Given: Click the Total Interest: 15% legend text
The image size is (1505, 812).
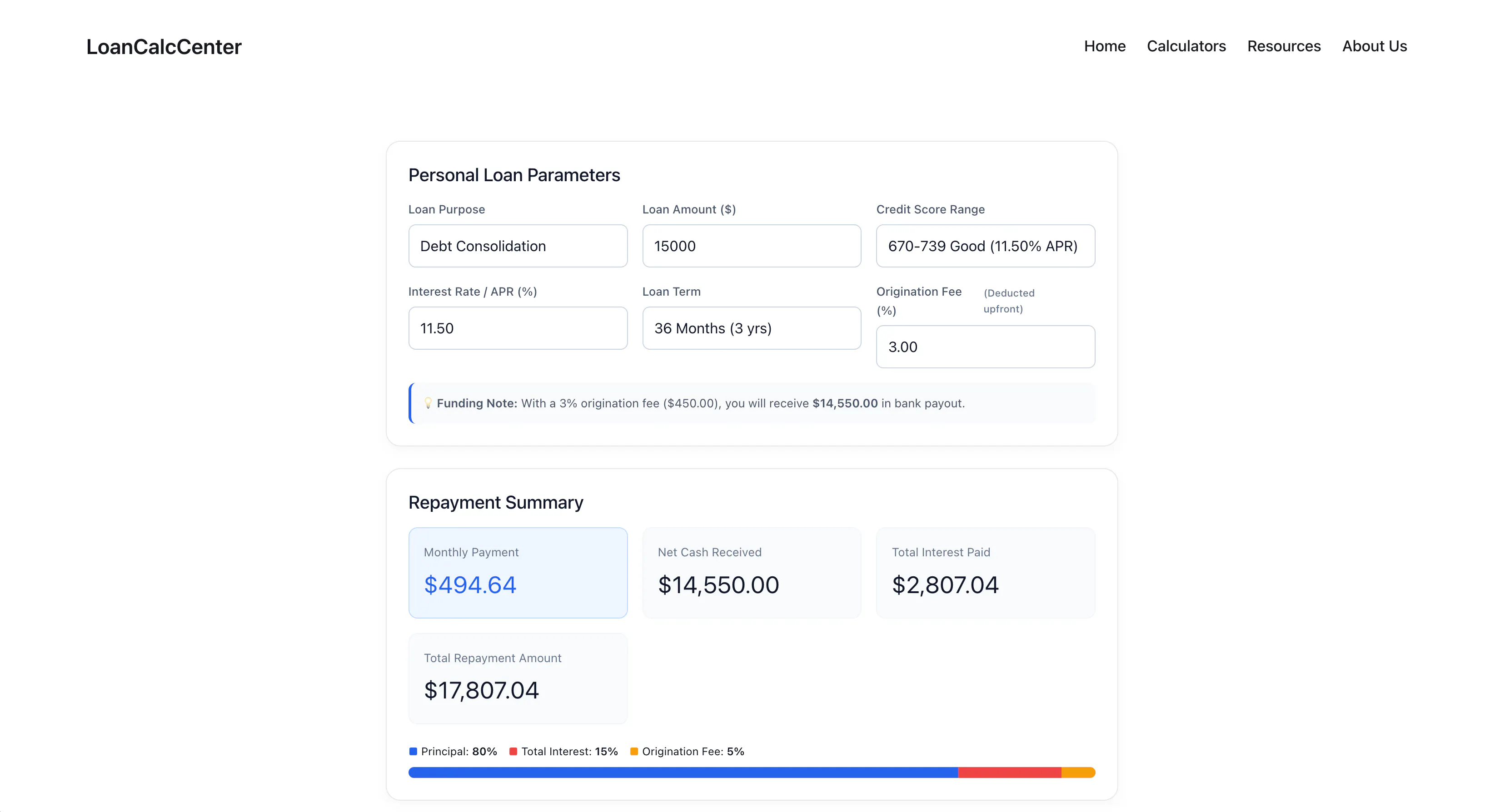Looking at the screenshot, I should (569, 751).
